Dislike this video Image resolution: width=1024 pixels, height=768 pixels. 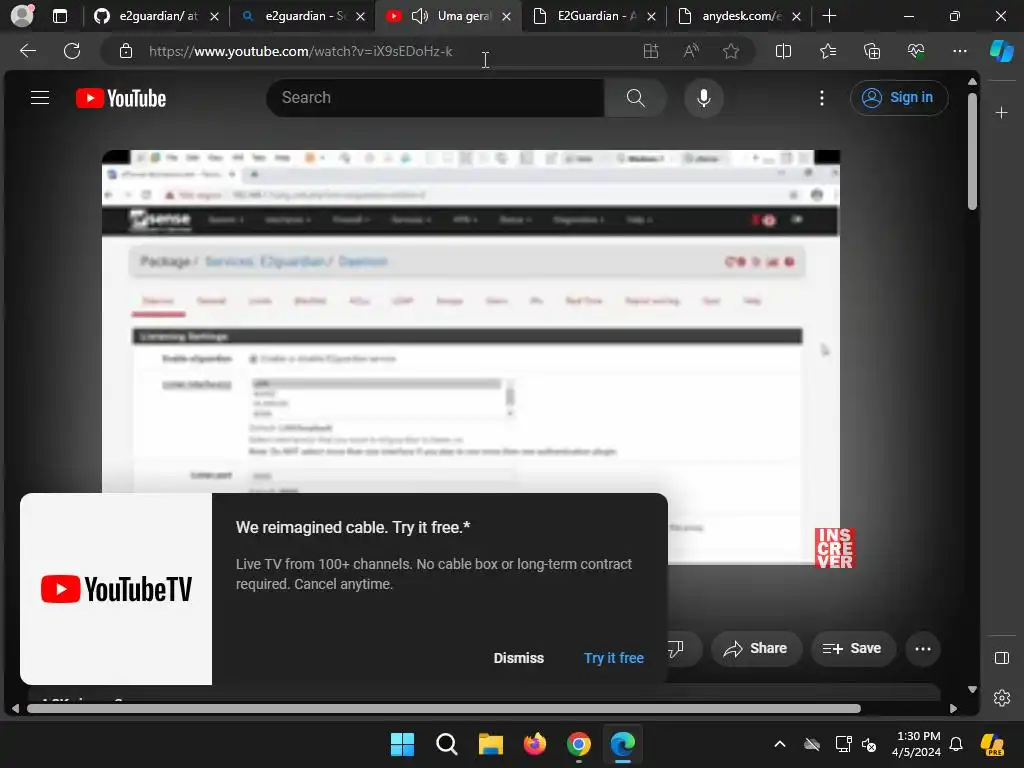click(677, 648)
